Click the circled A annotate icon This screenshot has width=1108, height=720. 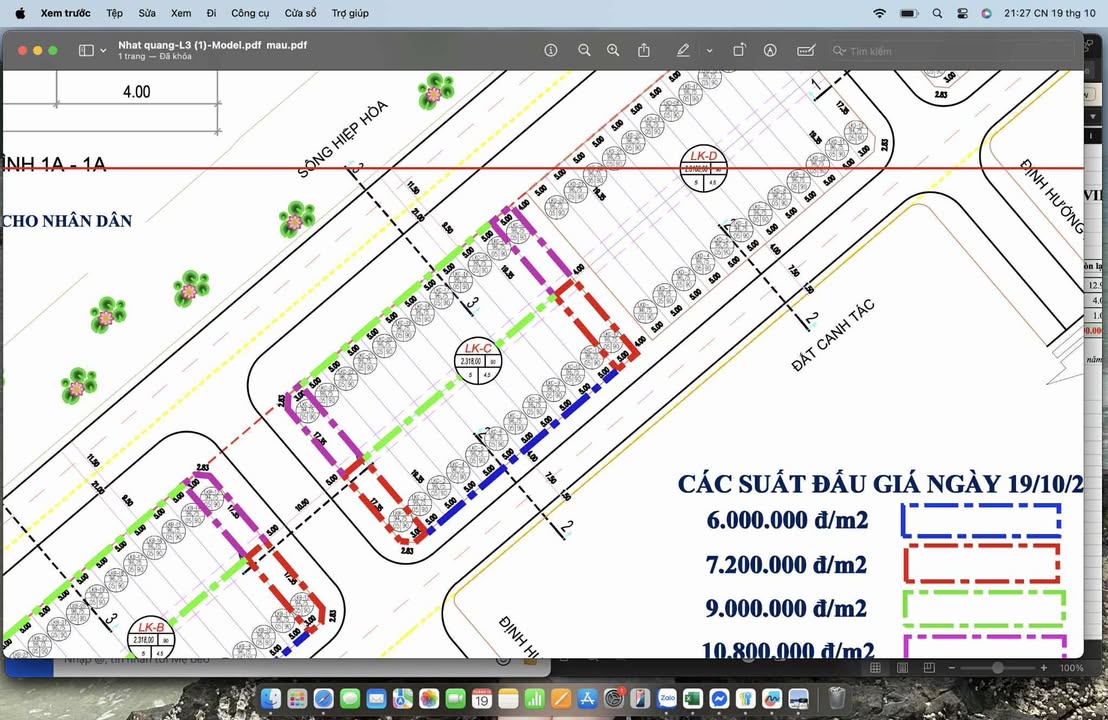tap(770, 50)
